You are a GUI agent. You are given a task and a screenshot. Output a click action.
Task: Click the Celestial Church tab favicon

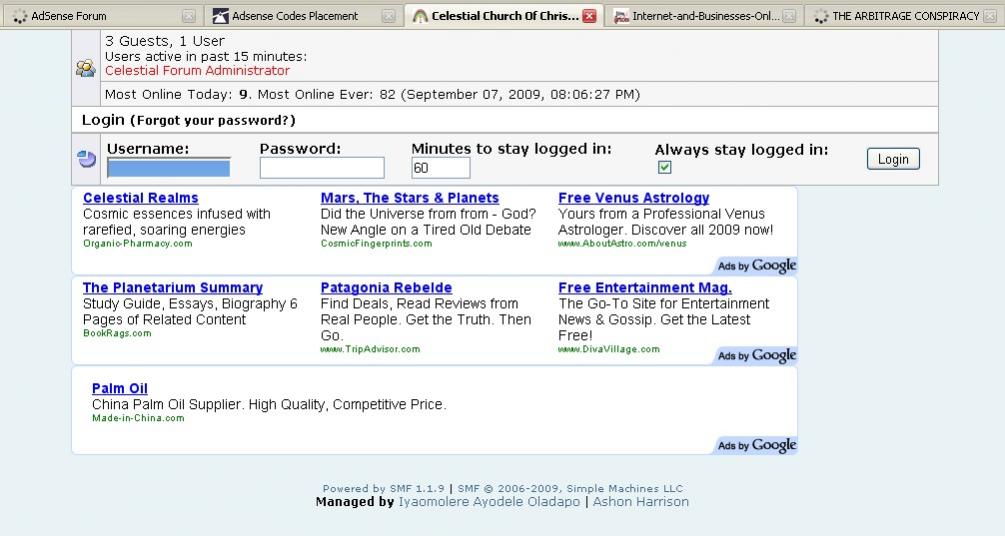[x=420, y=16]
